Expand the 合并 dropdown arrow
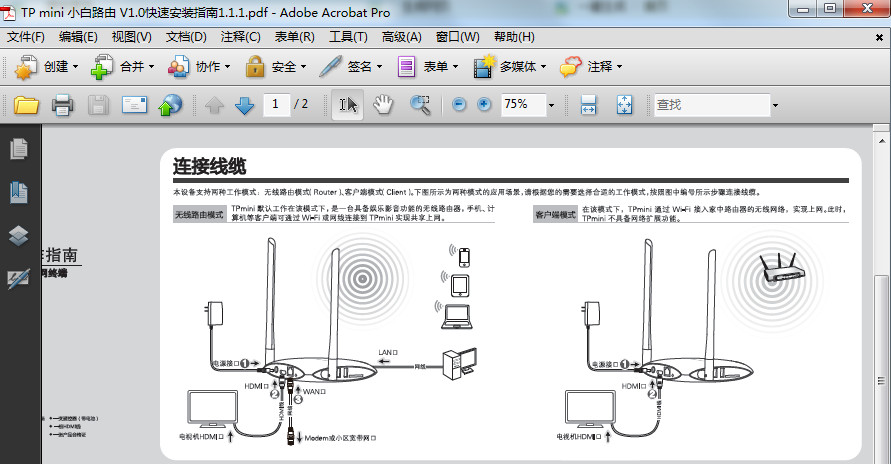 152,67
